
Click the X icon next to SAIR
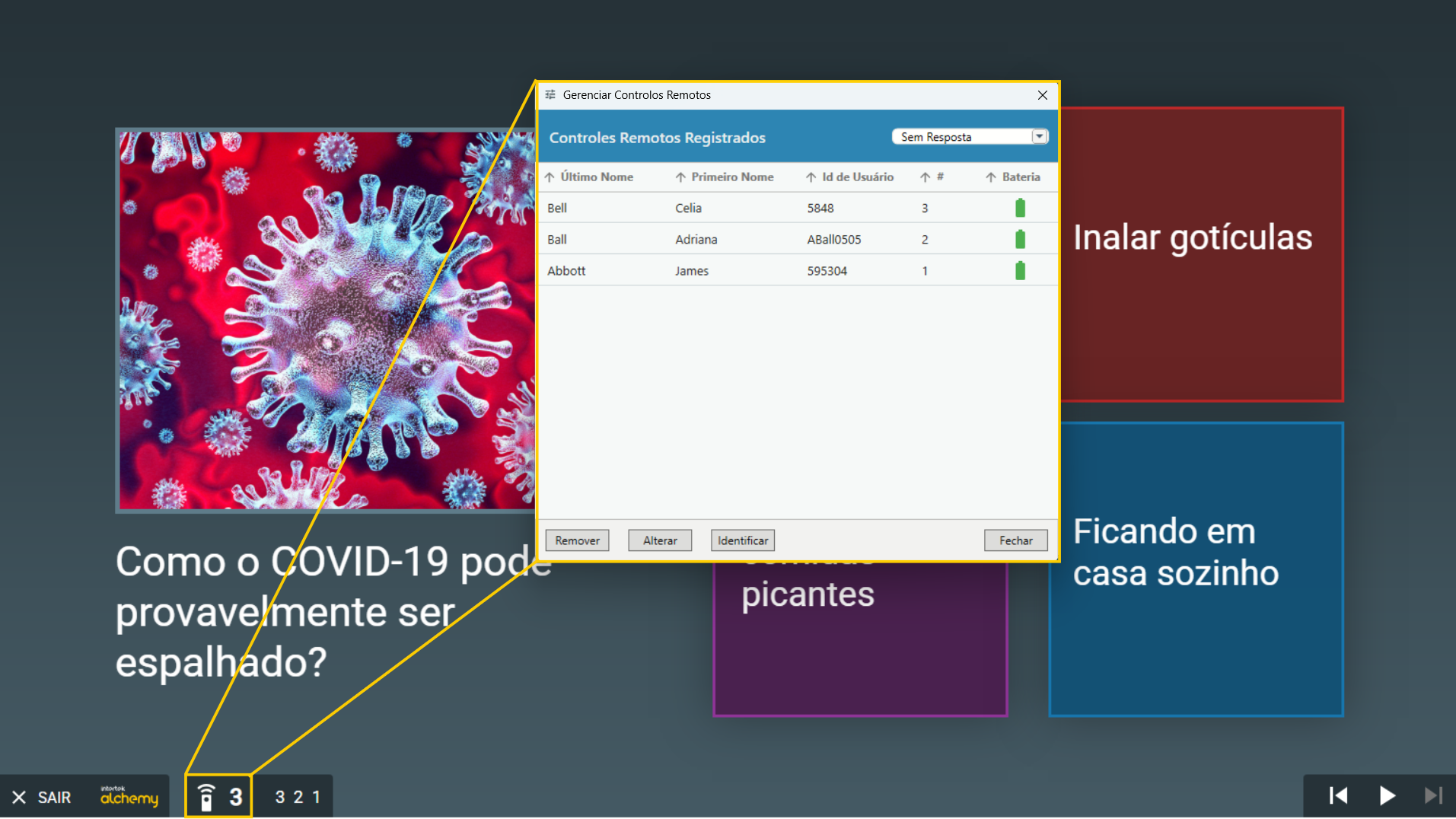click(19, 797)
